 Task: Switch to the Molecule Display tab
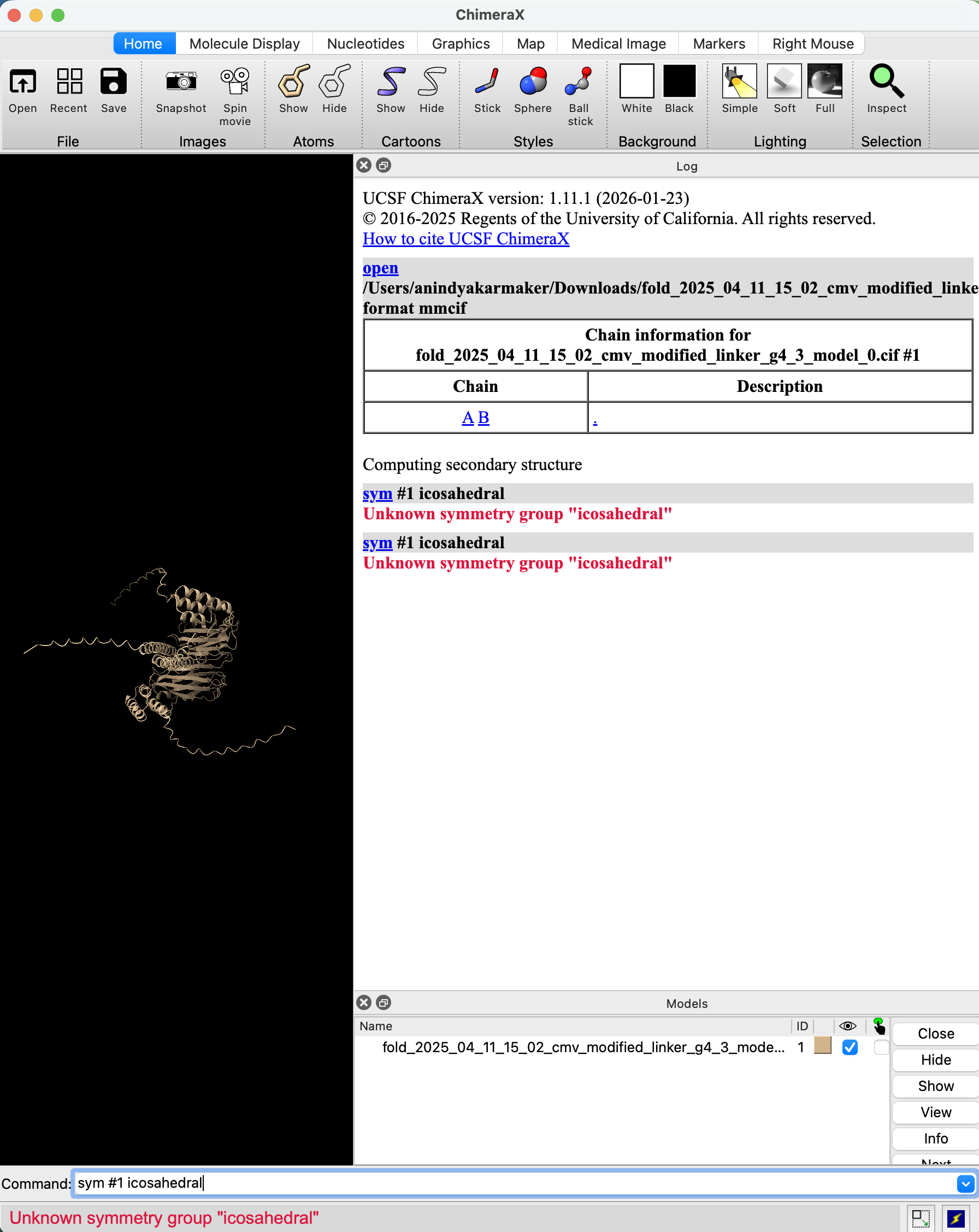point(244,44)
